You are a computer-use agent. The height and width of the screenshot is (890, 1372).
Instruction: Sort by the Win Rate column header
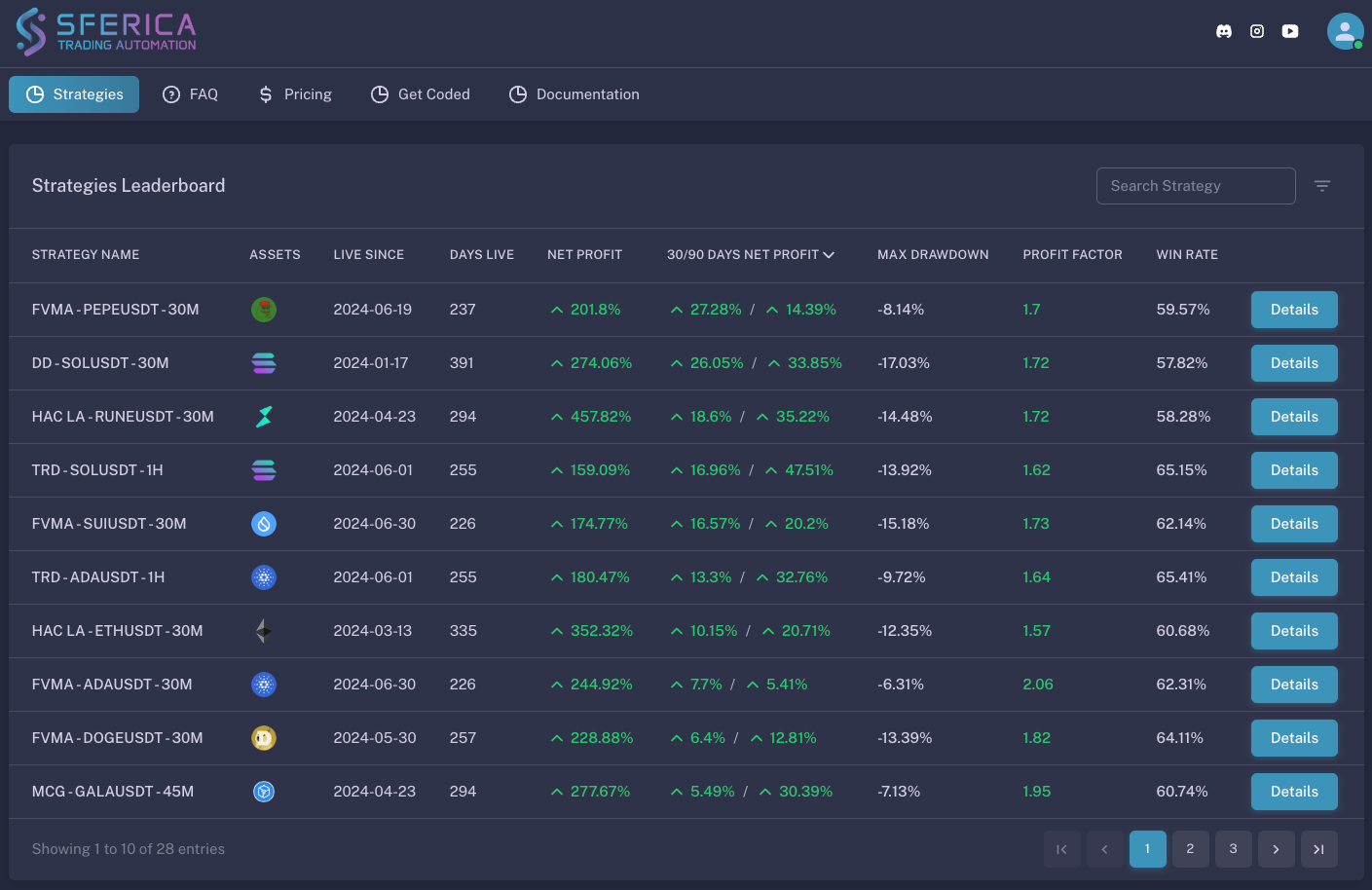pyautogui.click(x=1186, y=255)
